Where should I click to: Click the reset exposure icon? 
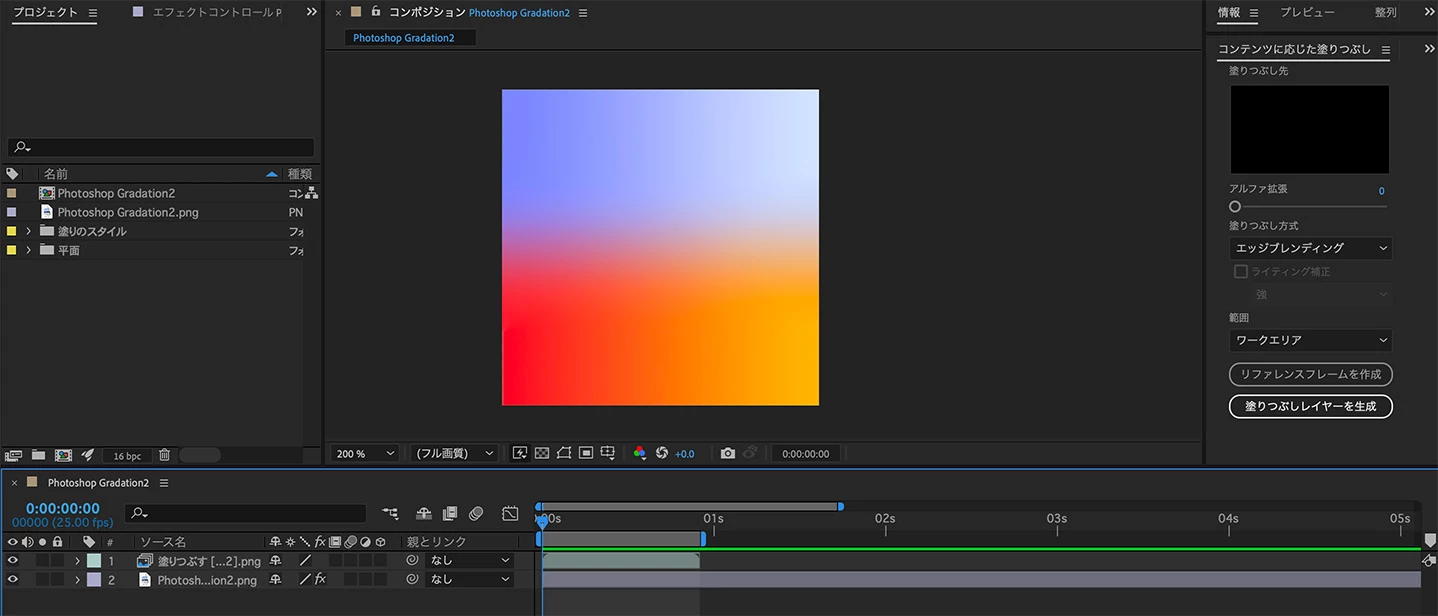(661, 453)
